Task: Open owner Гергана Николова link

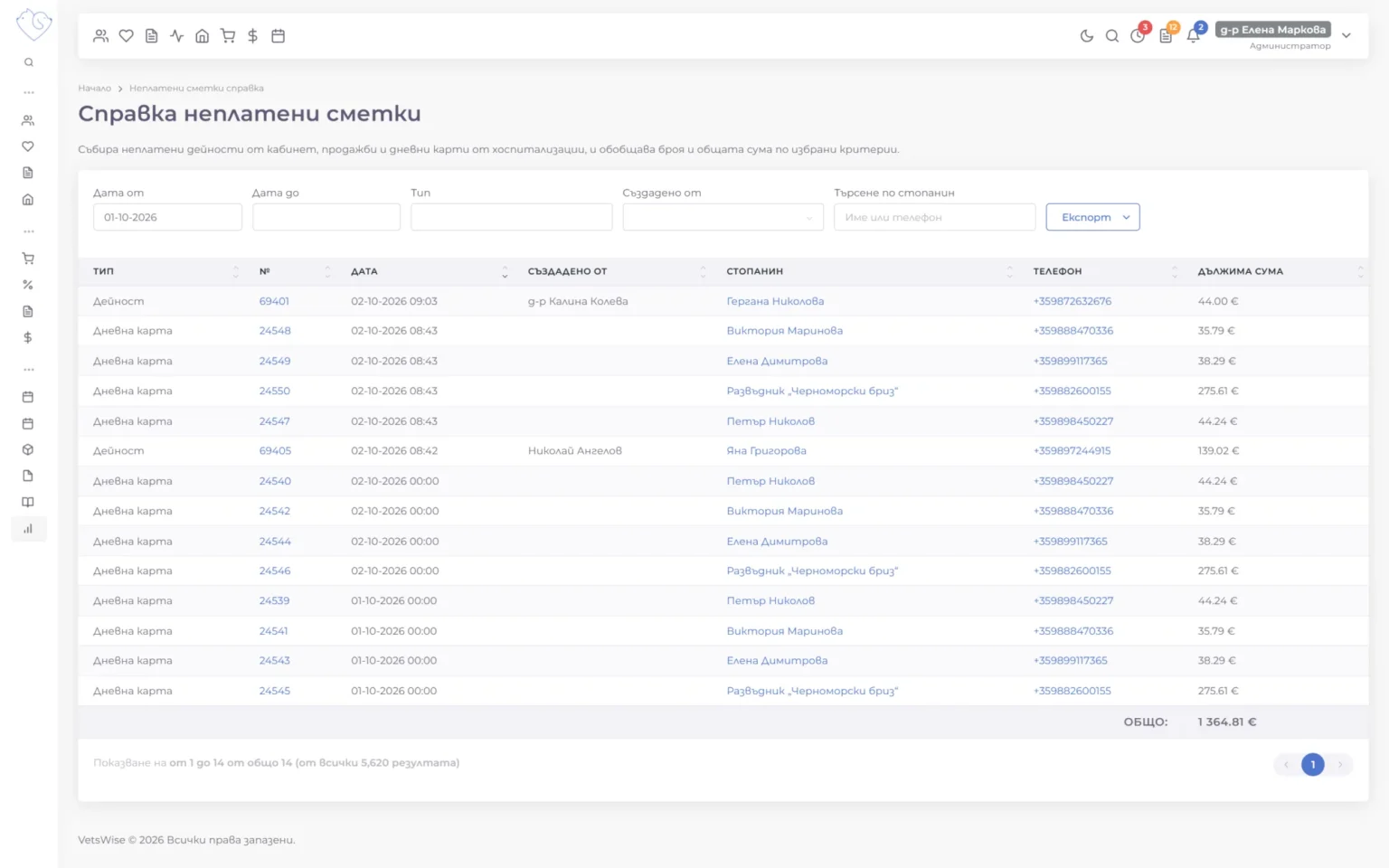Action: point(775,301)
